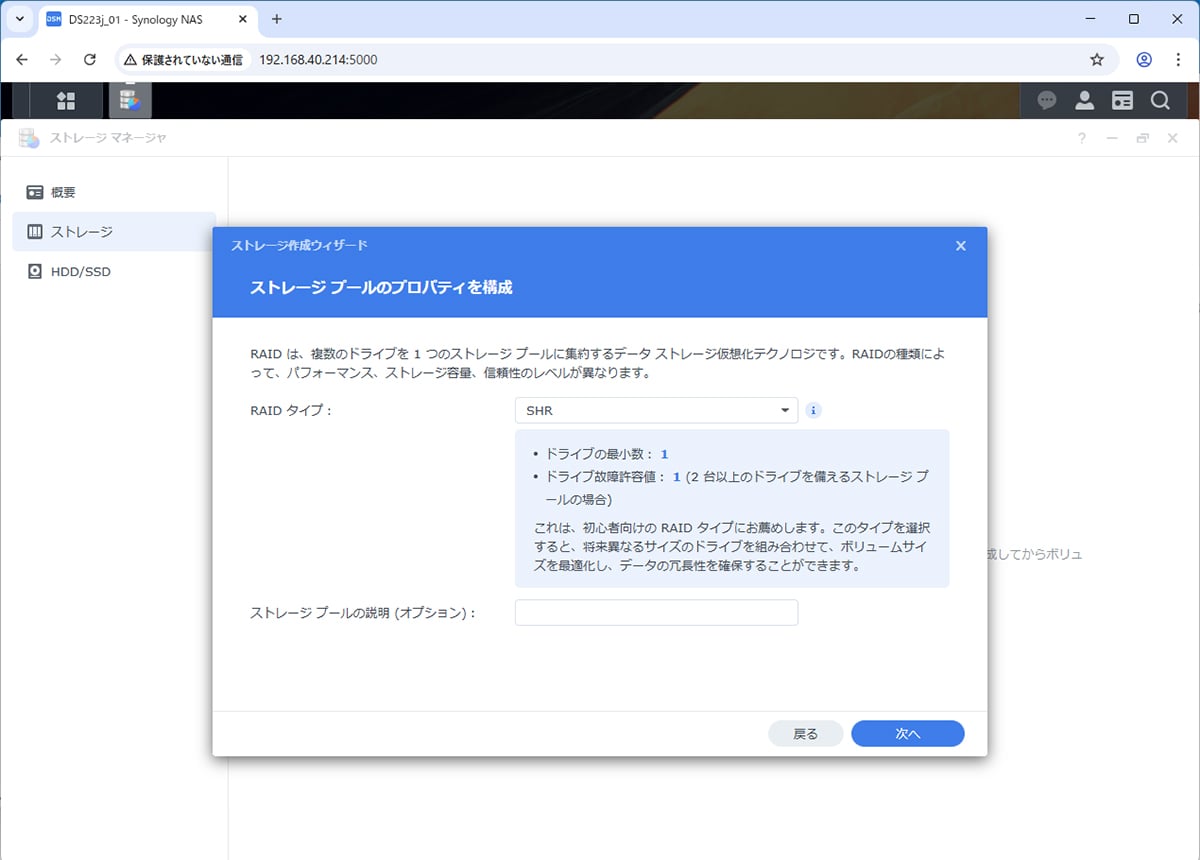Open the DSM main menu grid icon
The height and width of the screenshot is (860, 1200).
(x=66, y=100)
